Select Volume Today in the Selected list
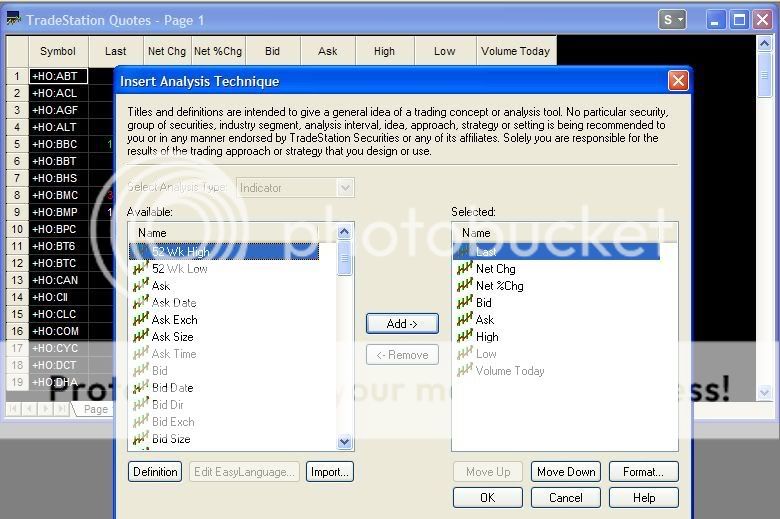The width and height of the screenshot is (780, 519). (x=510, y=371)
